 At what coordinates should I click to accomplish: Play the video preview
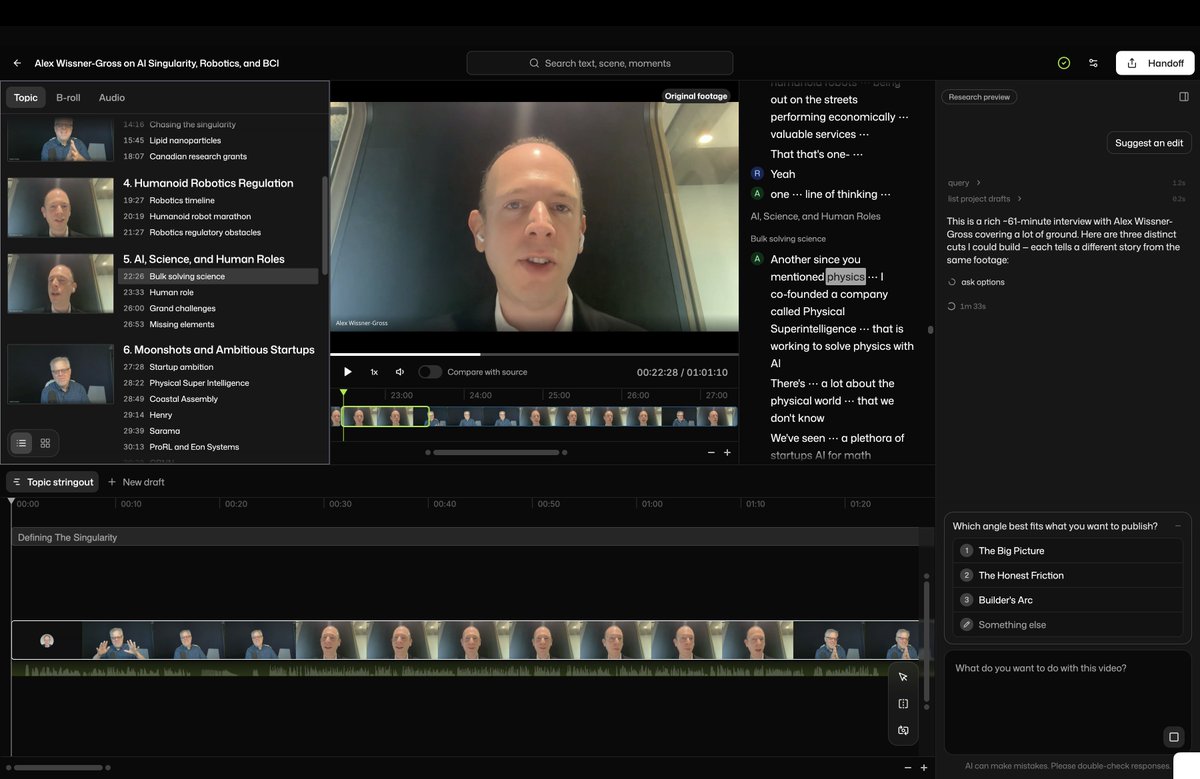click(348, 372)
